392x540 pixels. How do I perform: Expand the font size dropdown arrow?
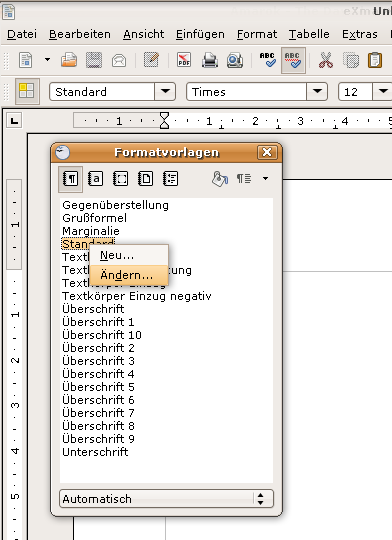click(x=382, y=92)
